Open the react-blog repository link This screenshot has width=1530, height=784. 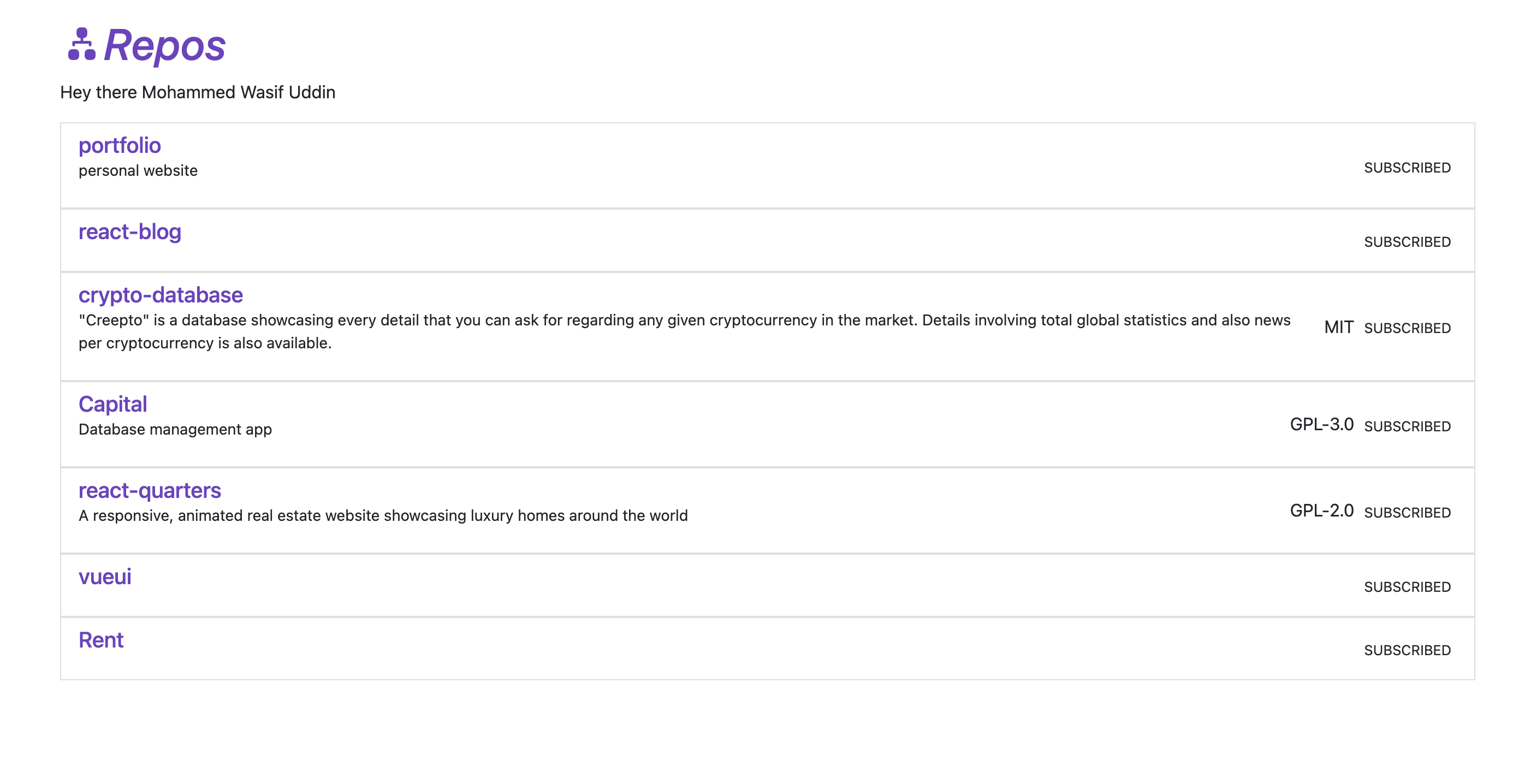tap(130, 232)
